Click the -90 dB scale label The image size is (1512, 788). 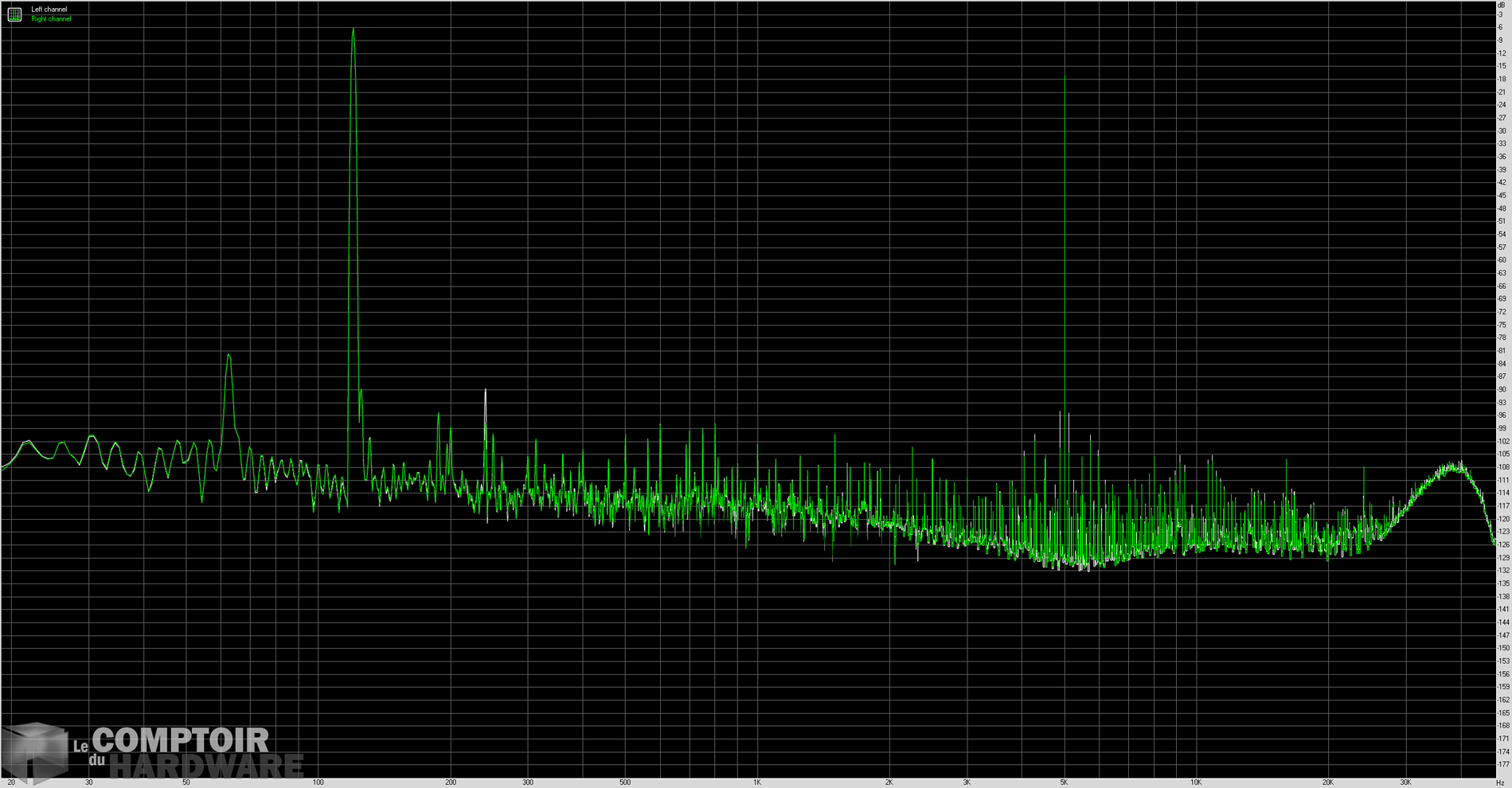1502,390
